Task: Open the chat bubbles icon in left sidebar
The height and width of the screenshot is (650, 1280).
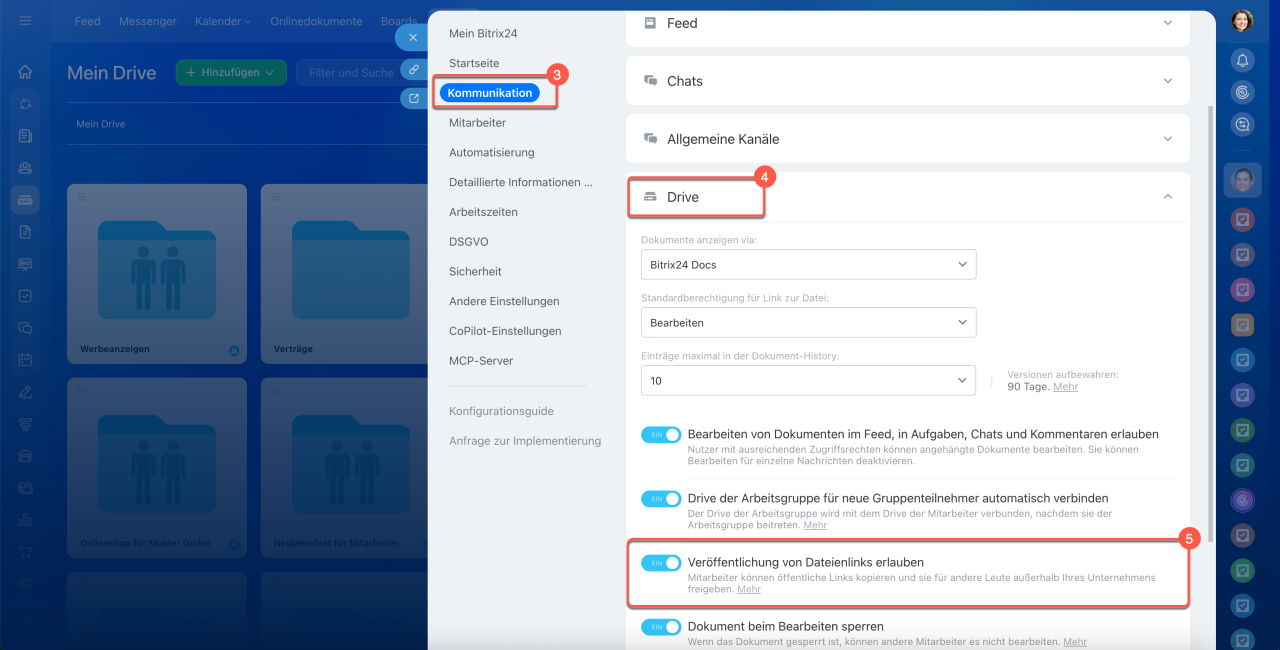Action: pyautogui.click(x=25, y=328)
